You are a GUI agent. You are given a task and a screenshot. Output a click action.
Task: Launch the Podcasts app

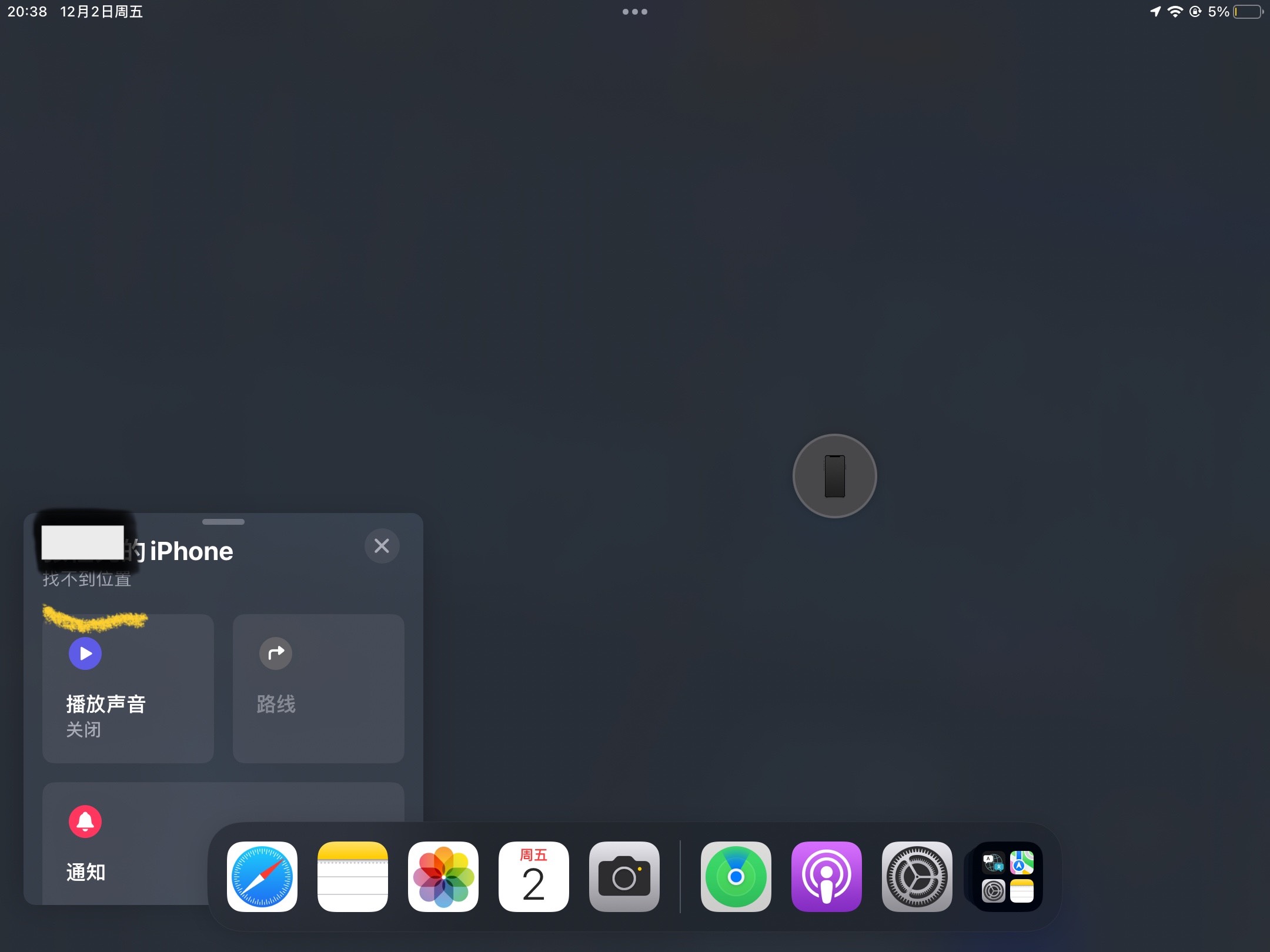(x=827, y=876)
